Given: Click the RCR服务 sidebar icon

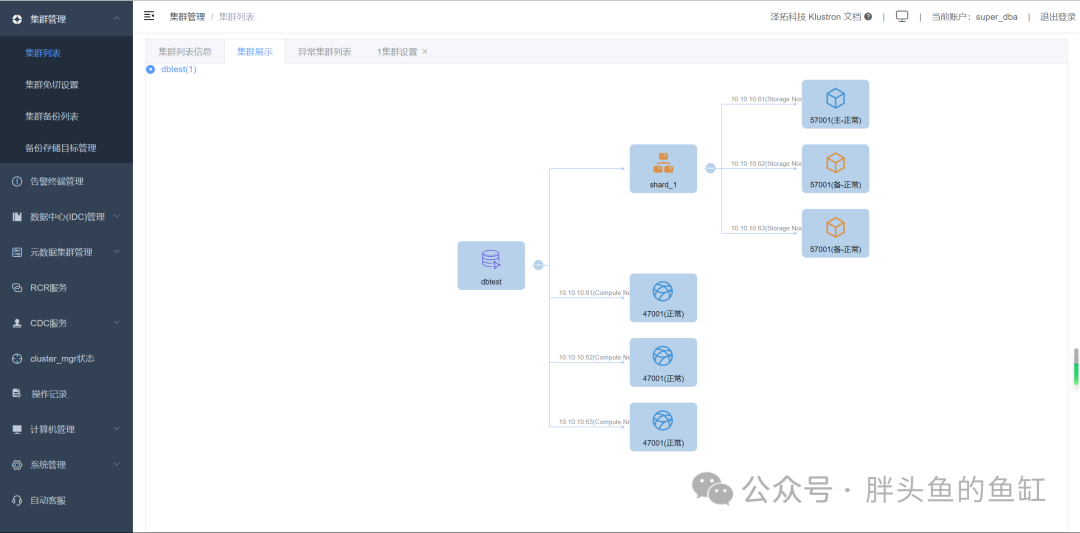Looking at the screenshot, I should click(x=17, y=288).
